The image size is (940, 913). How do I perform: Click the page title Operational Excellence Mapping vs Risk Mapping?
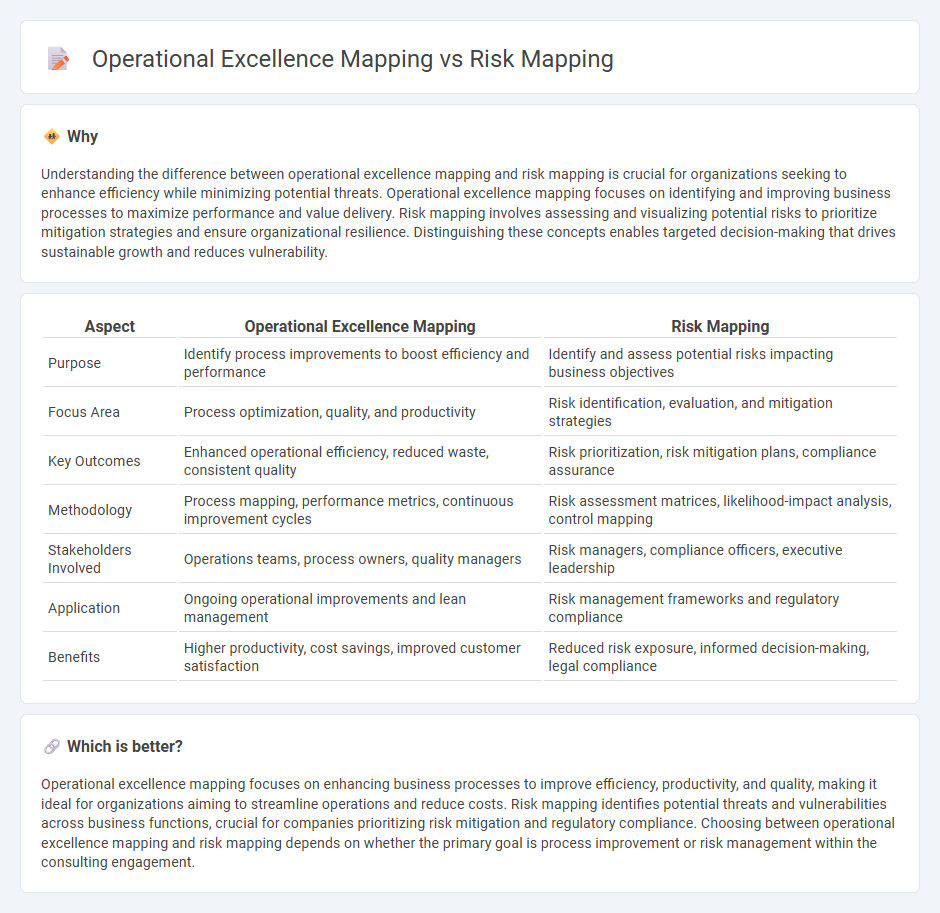352,59
